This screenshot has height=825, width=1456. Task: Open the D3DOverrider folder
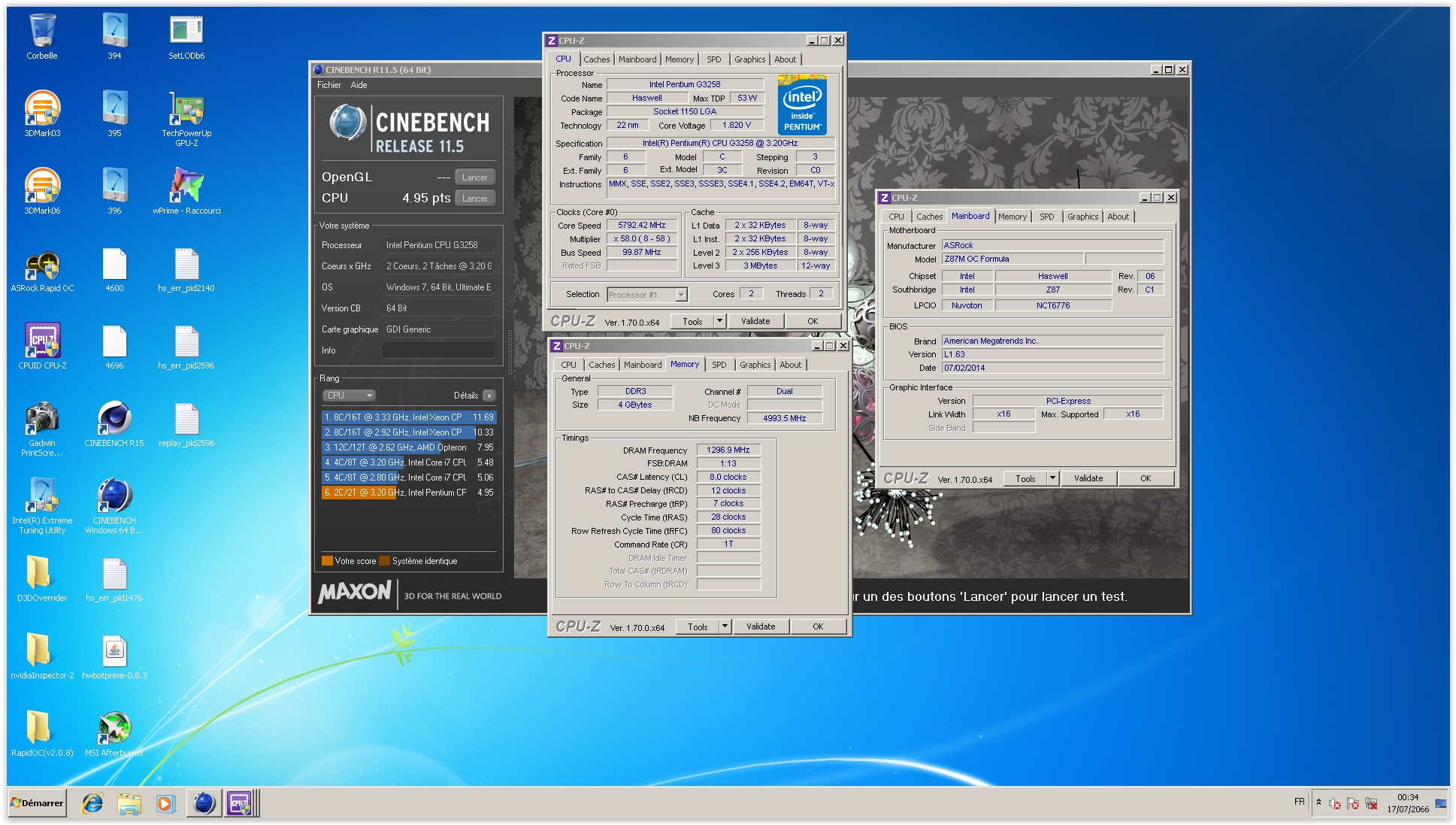click(x=42, y=579)
